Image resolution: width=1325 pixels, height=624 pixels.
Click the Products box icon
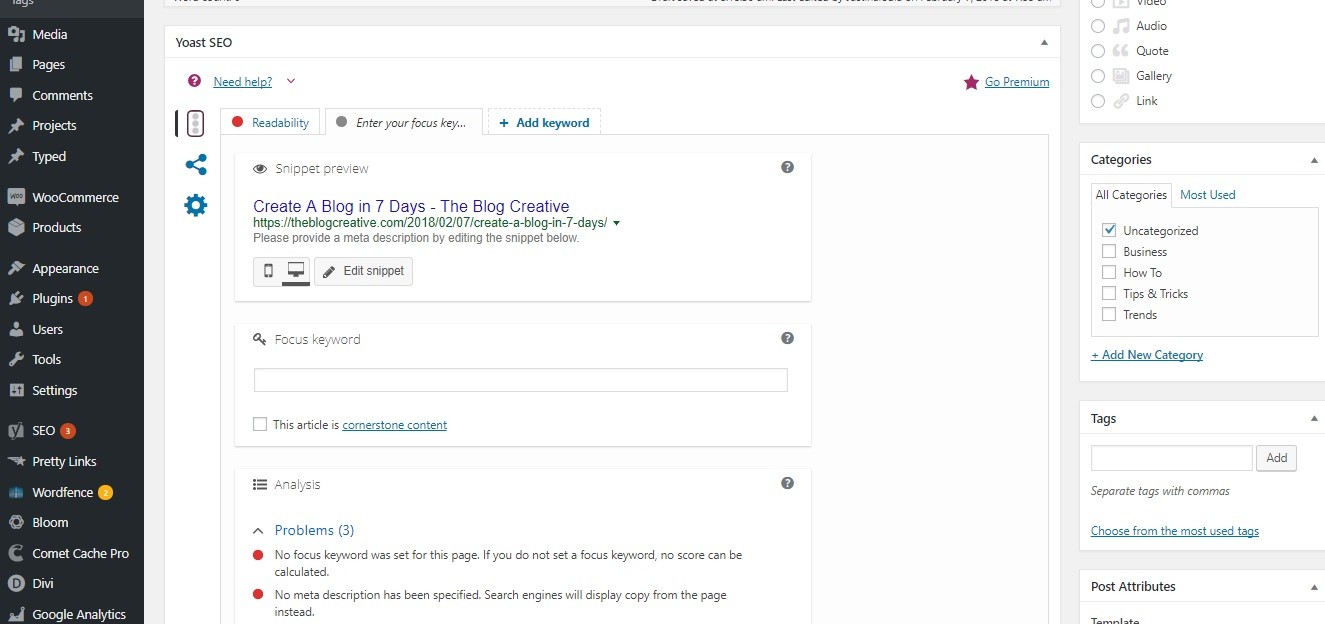pyautogui.click(x=16, y=227)
